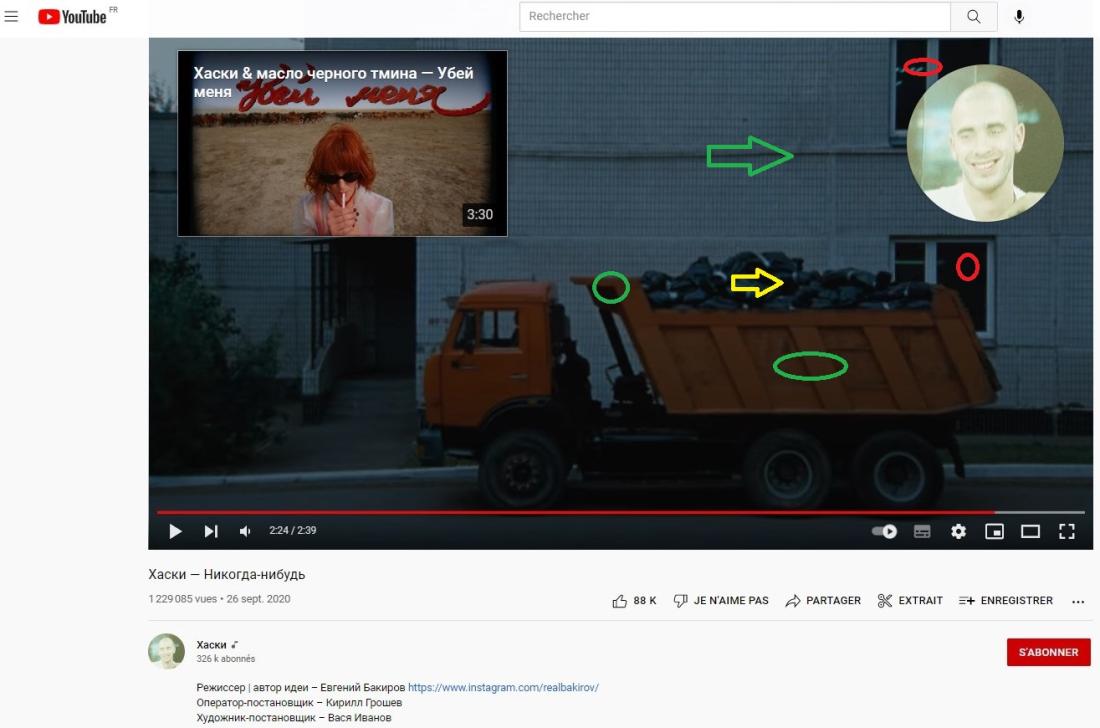Click the S'ABONNER subscribe button
Image resolution: width=1100 pixels, height=728 pixels.
click(x=1048, y=652)
